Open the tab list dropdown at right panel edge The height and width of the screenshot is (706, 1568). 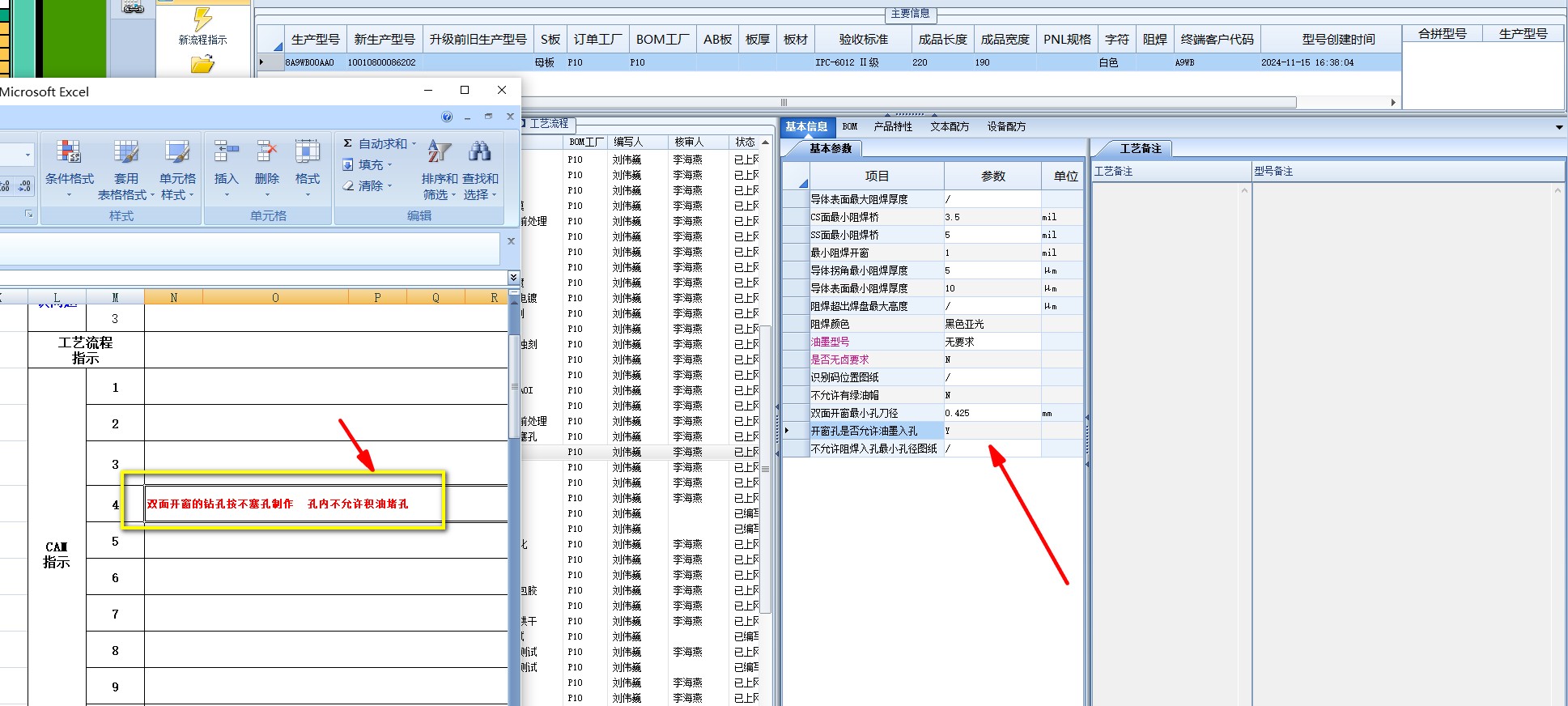(x=1559, y=127)
